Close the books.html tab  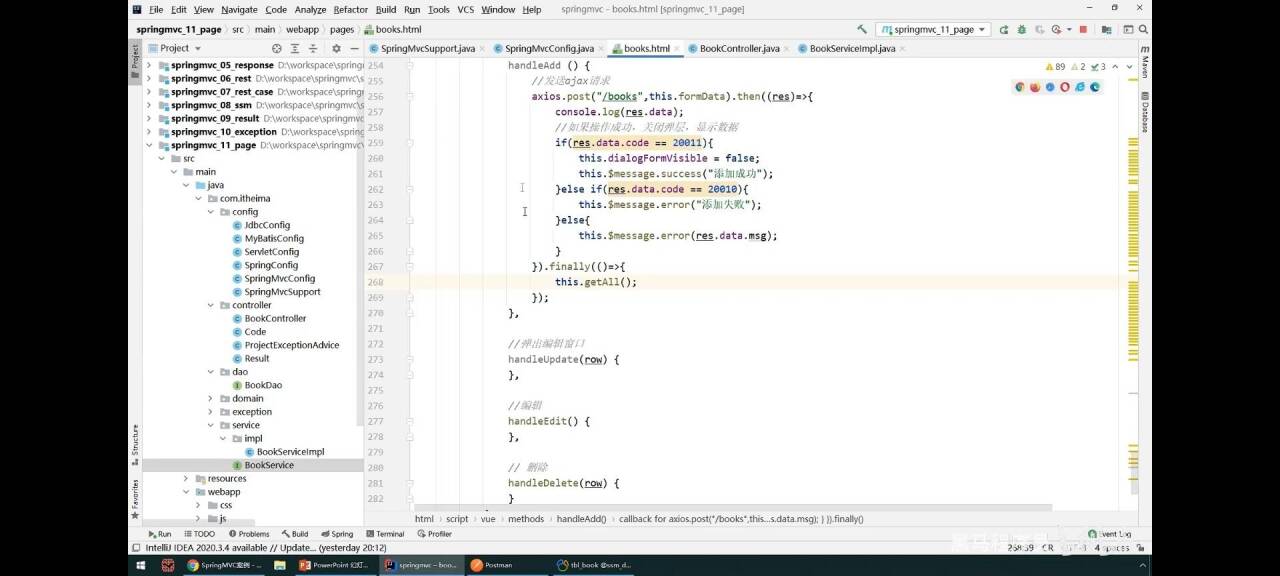click(x=678, y=48)
